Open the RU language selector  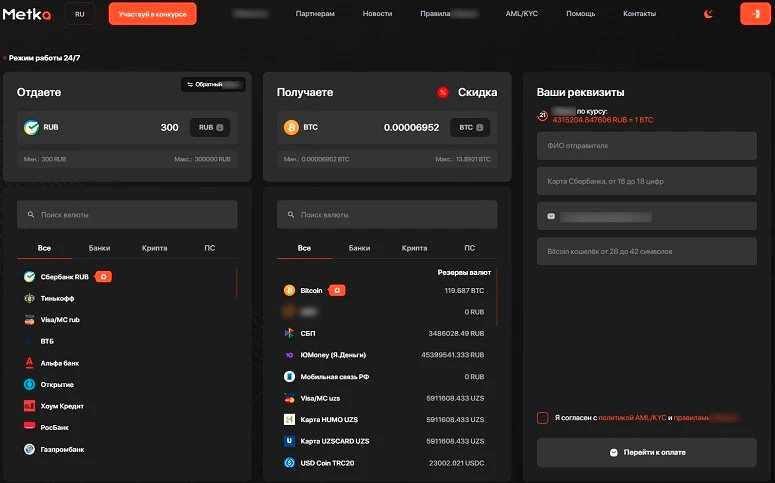(80, 14)
